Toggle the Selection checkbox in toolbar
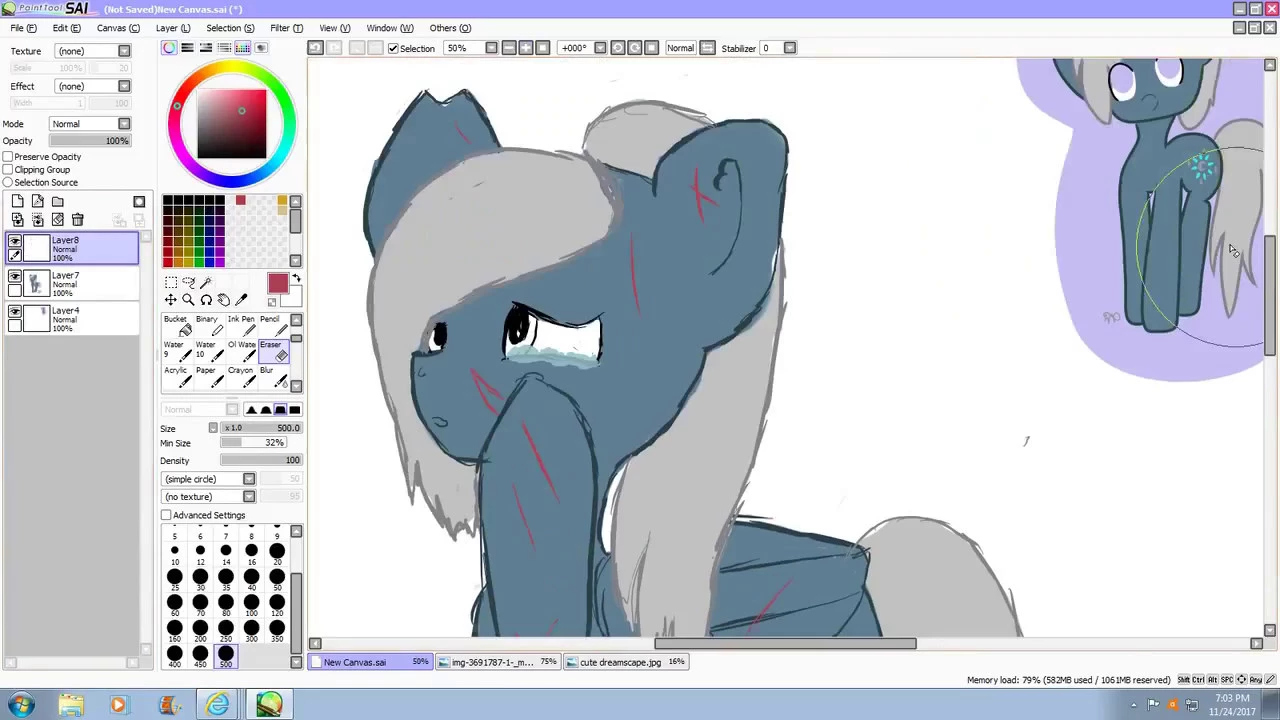The height and width of the screenshot is (720, 1280). click(393, 48)
